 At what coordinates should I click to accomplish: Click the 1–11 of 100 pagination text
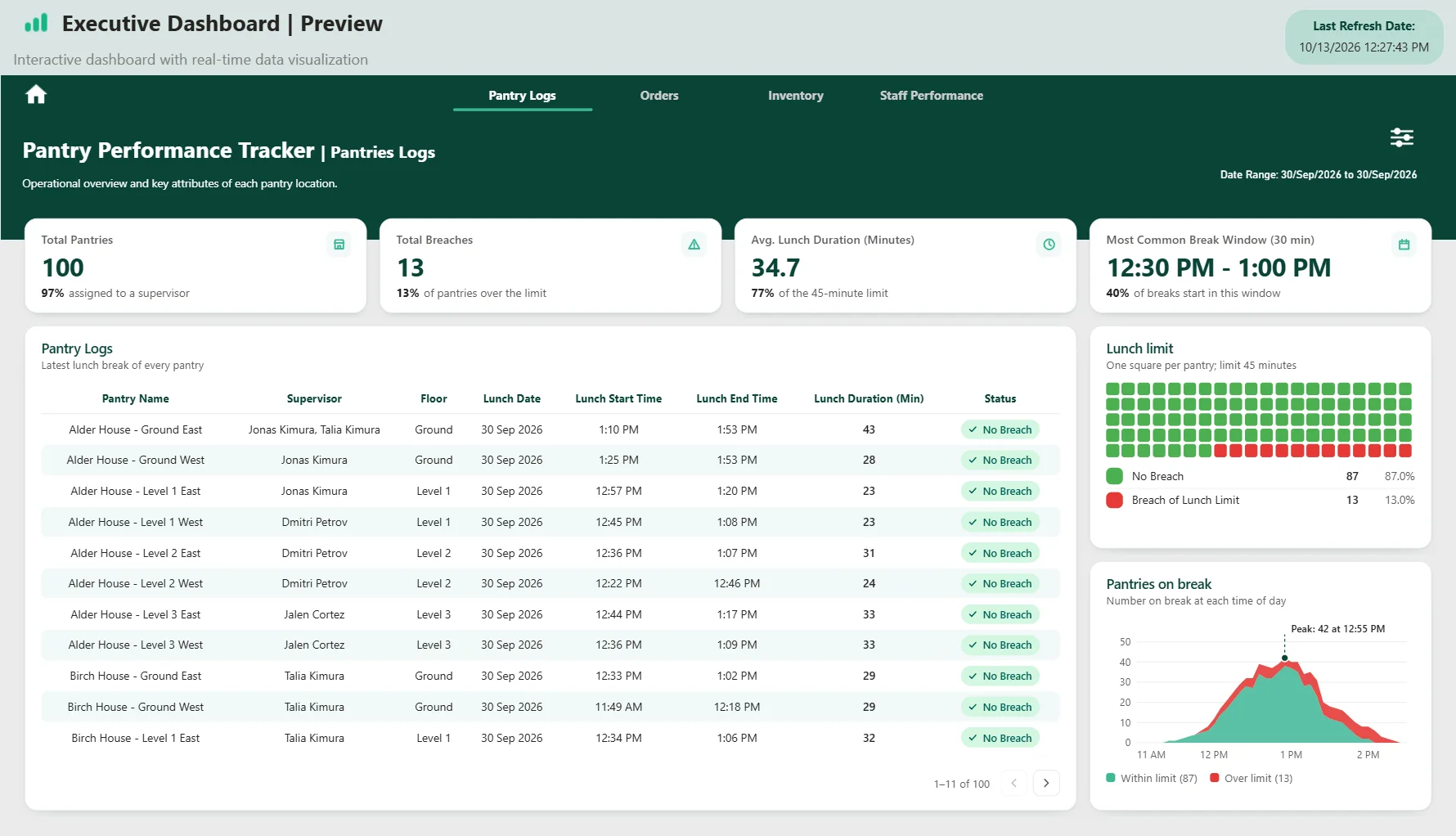(x=961, y=784)
